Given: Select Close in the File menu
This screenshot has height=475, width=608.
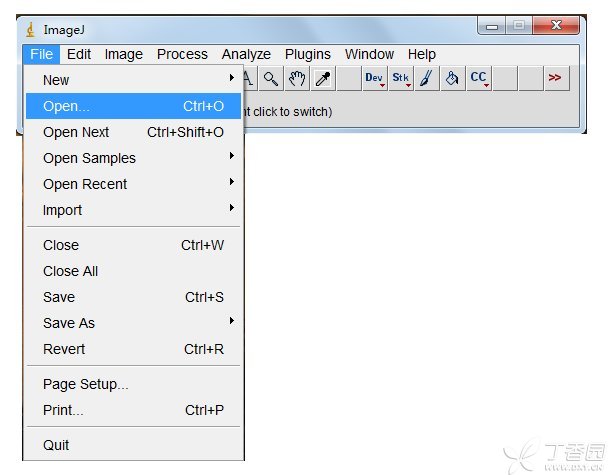Looking at the screenshot, I should 133,245.
